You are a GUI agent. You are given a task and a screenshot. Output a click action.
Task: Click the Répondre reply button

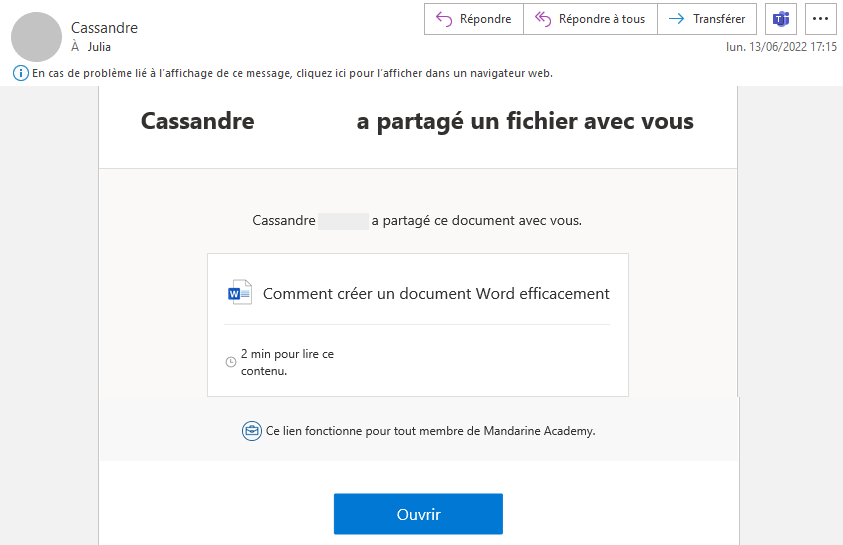[474, 19]
